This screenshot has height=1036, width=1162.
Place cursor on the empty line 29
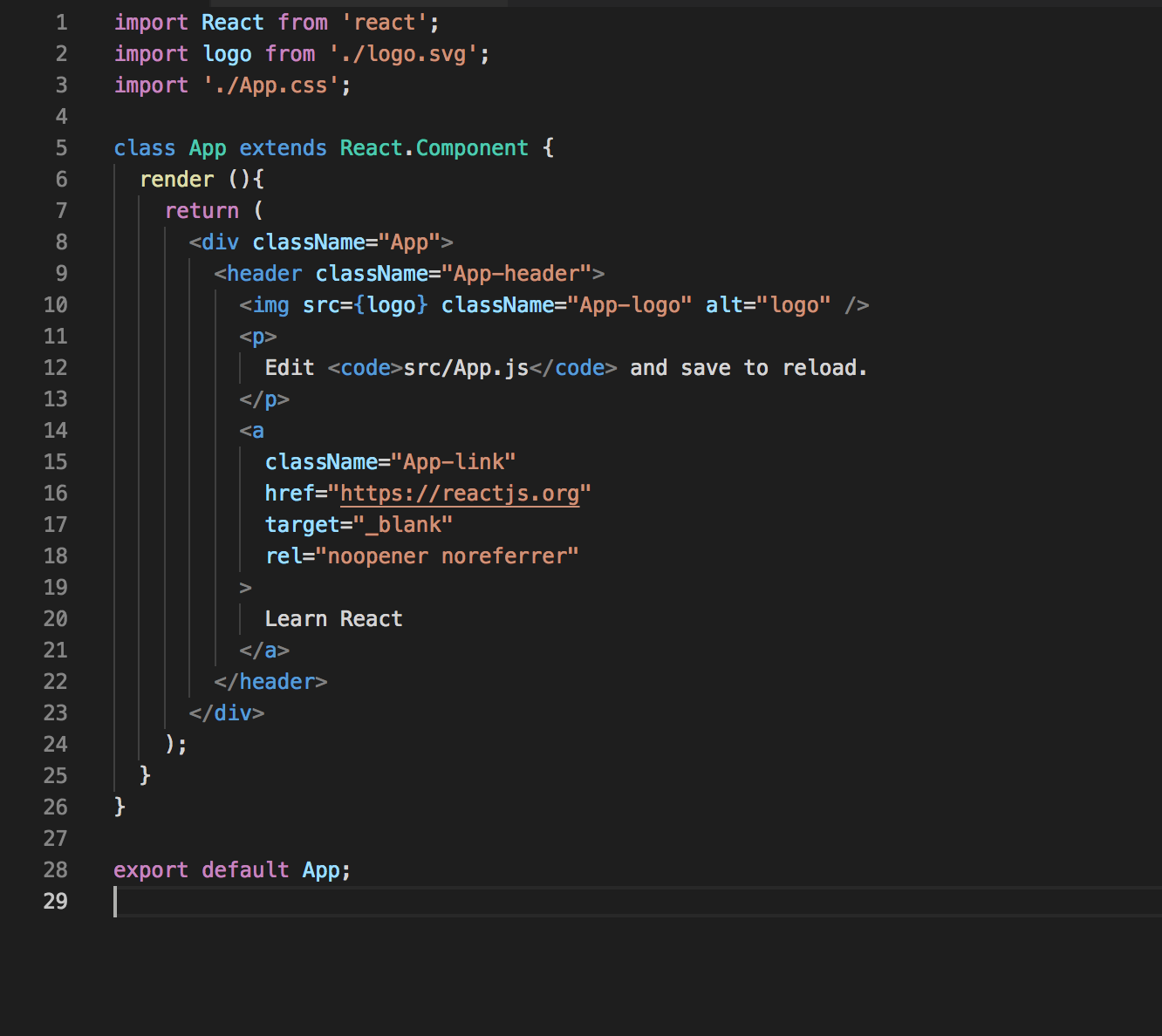[x=638, y=902]
